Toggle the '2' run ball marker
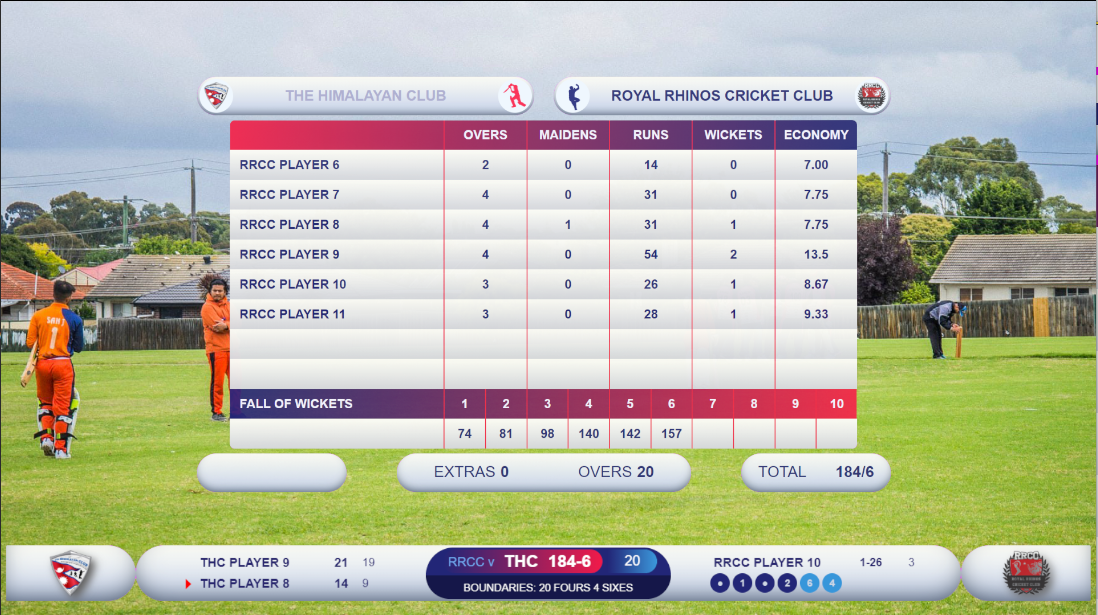1098x615 pixels. tap(787, 582)
